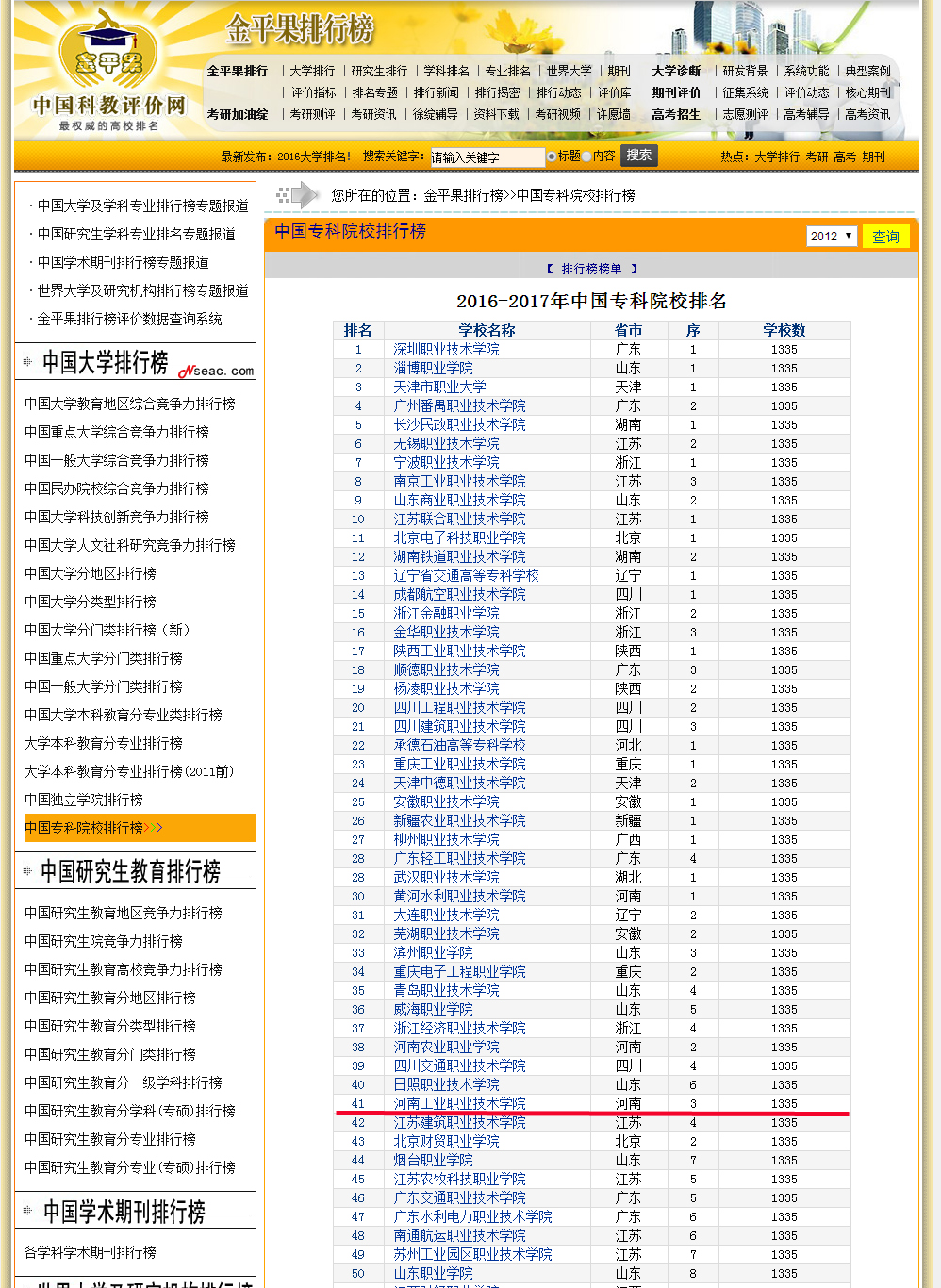Open 大学排行 in the top navigation

312,71
